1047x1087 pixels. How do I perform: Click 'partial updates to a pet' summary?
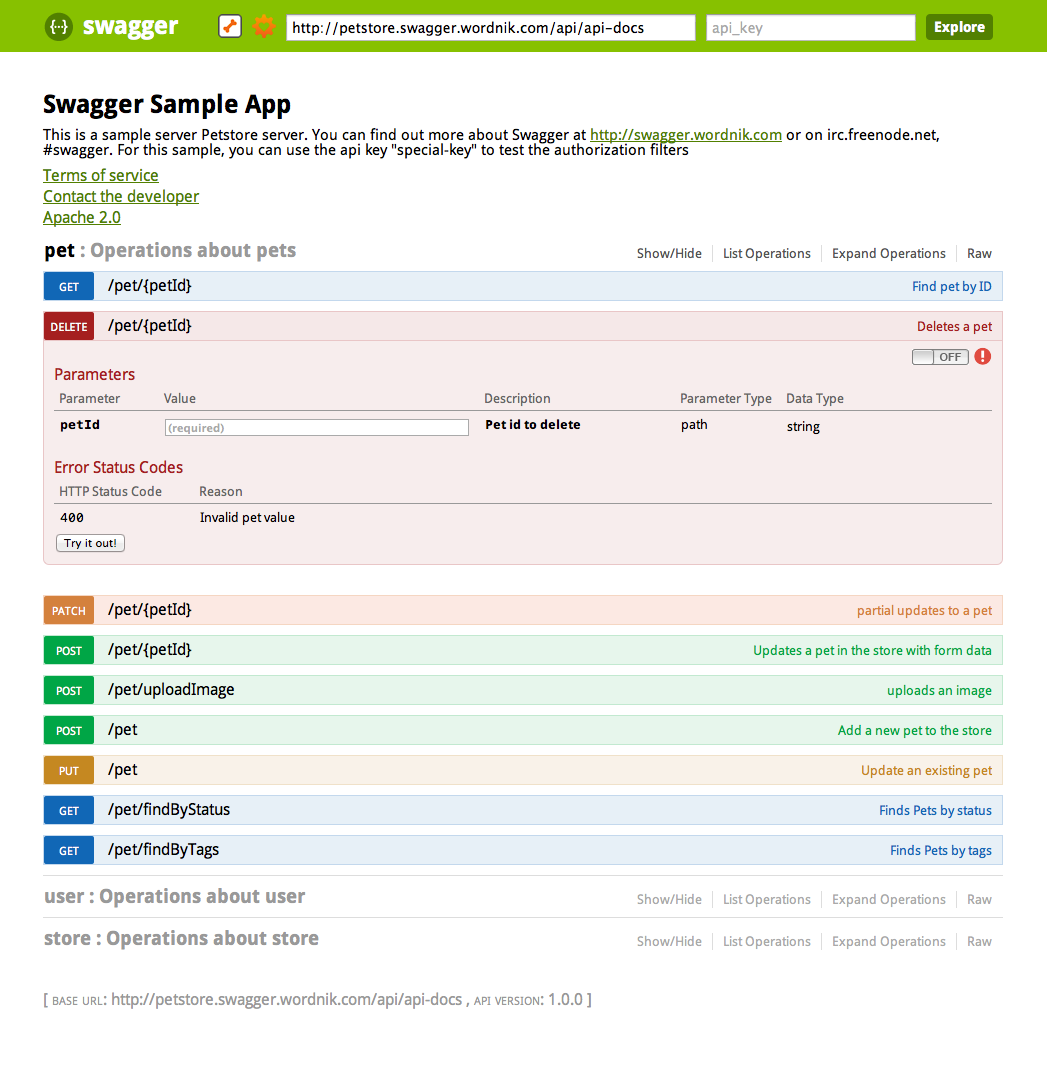coord(924,611)
